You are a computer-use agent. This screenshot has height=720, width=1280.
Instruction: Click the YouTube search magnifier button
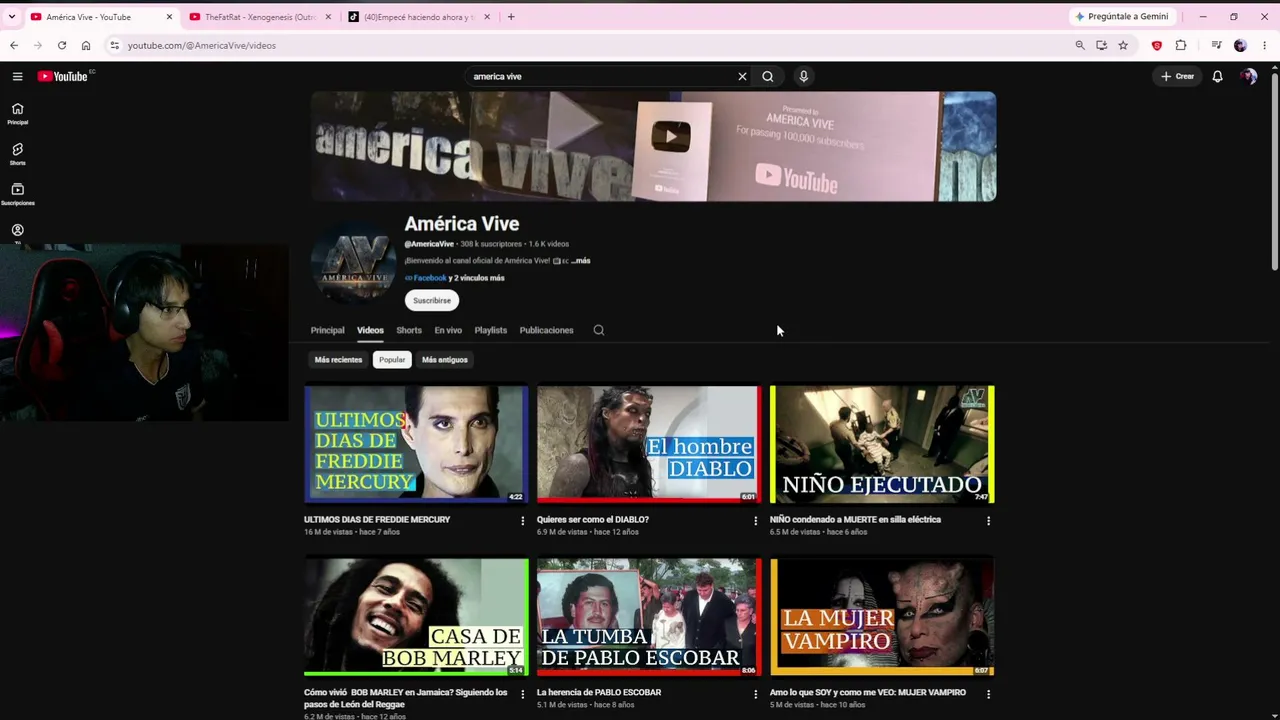click(768, 76)
